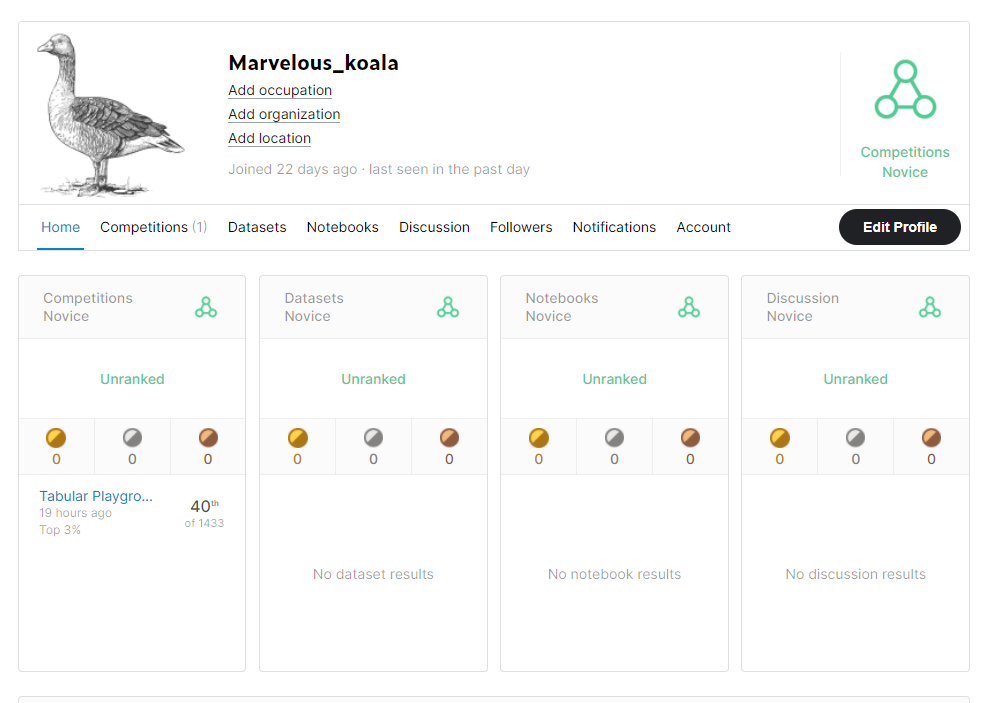The image size is (997, 703).
Task: Click the gold medal icon under Competitions
Action: click(x=56, y=437)
